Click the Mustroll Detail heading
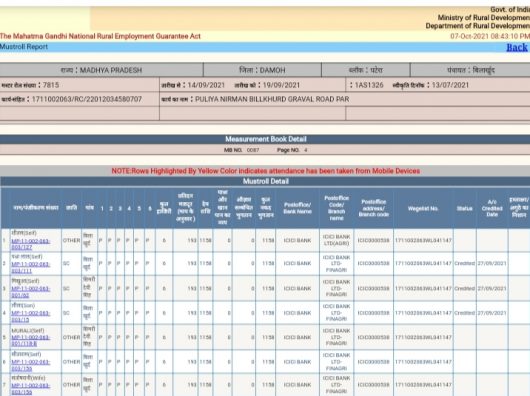The width and height of the screenshot is (530, 396). [266, 181]
